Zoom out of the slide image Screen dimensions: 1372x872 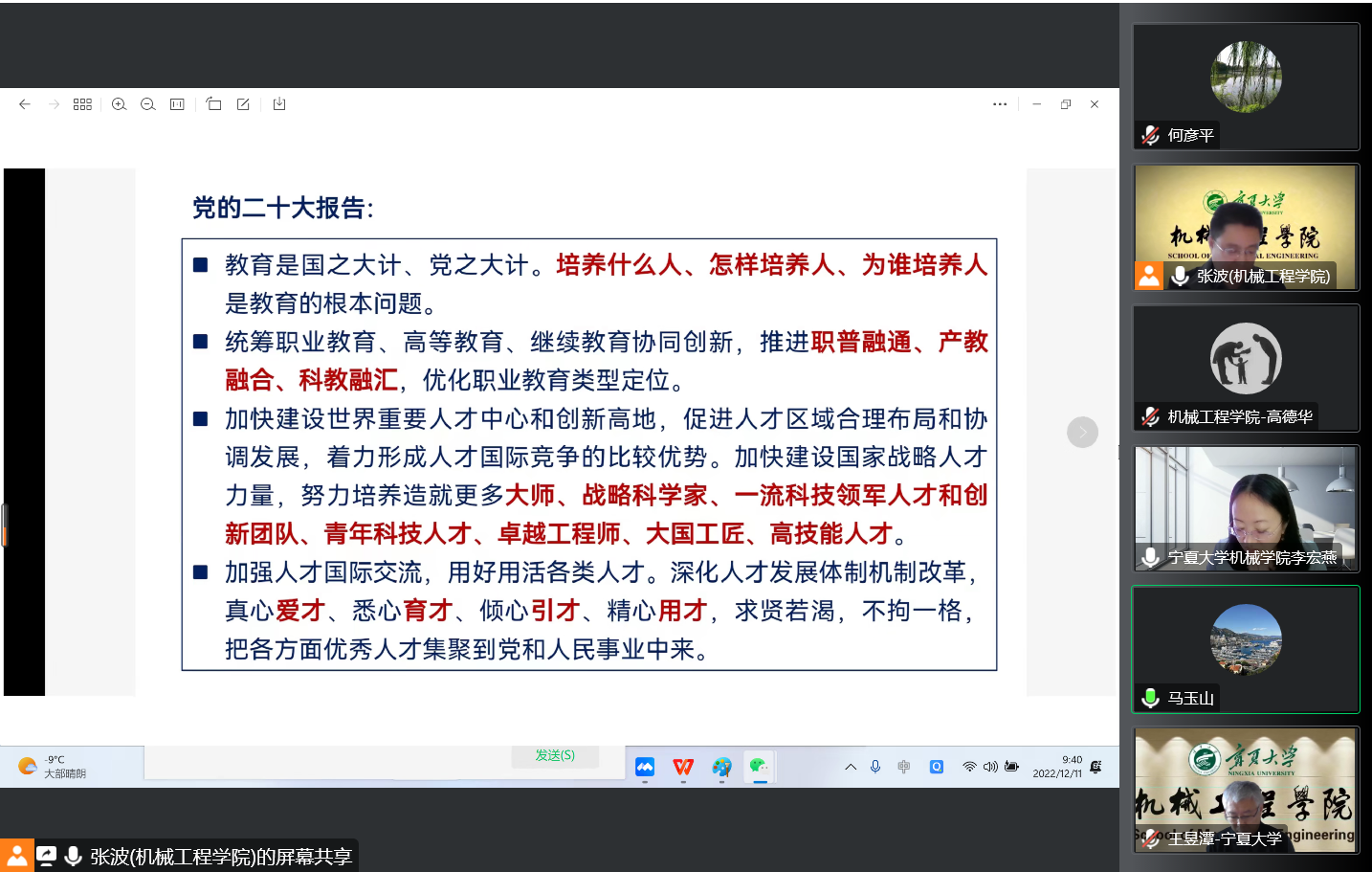[148, 104]
